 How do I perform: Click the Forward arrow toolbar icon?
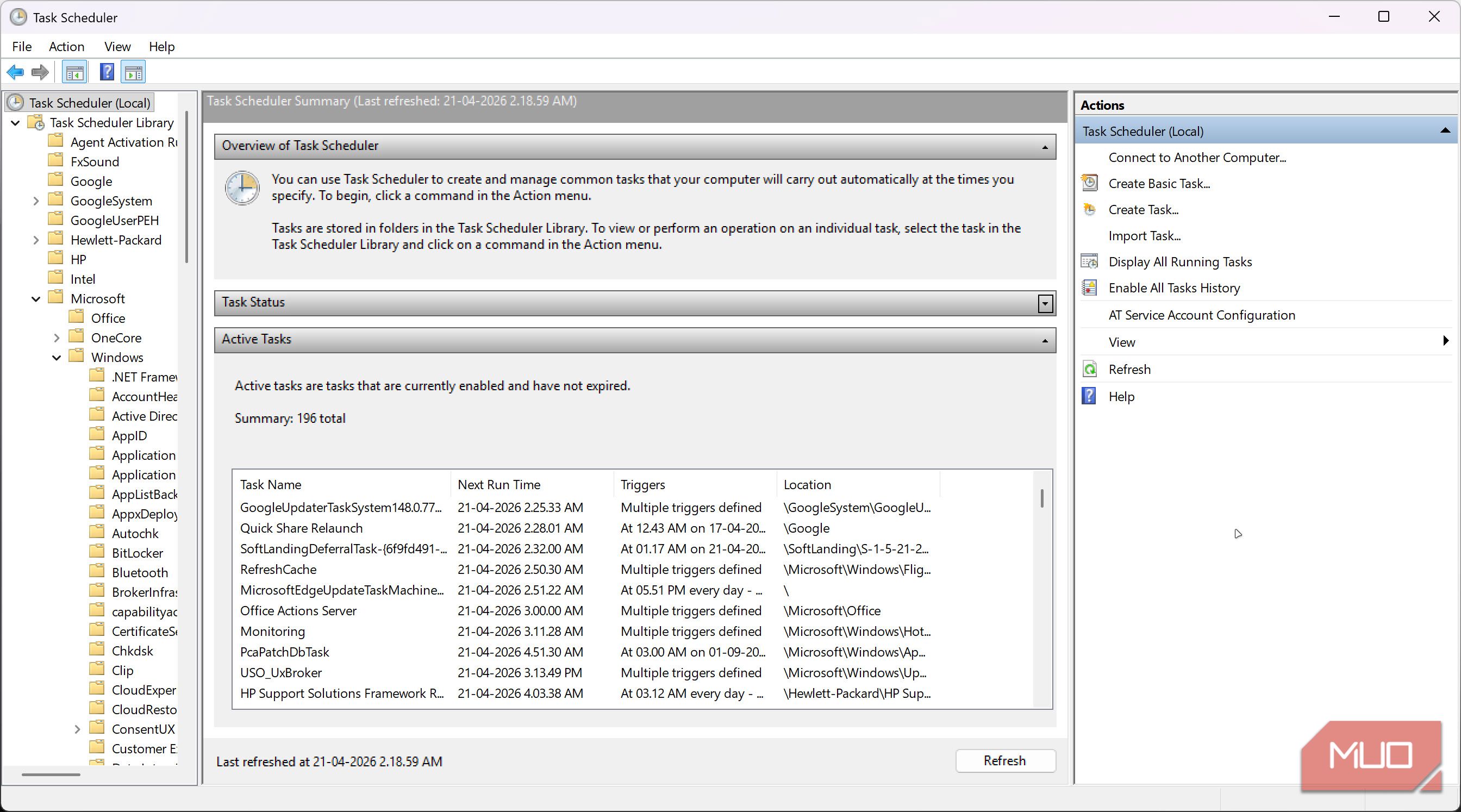(40, 72)
